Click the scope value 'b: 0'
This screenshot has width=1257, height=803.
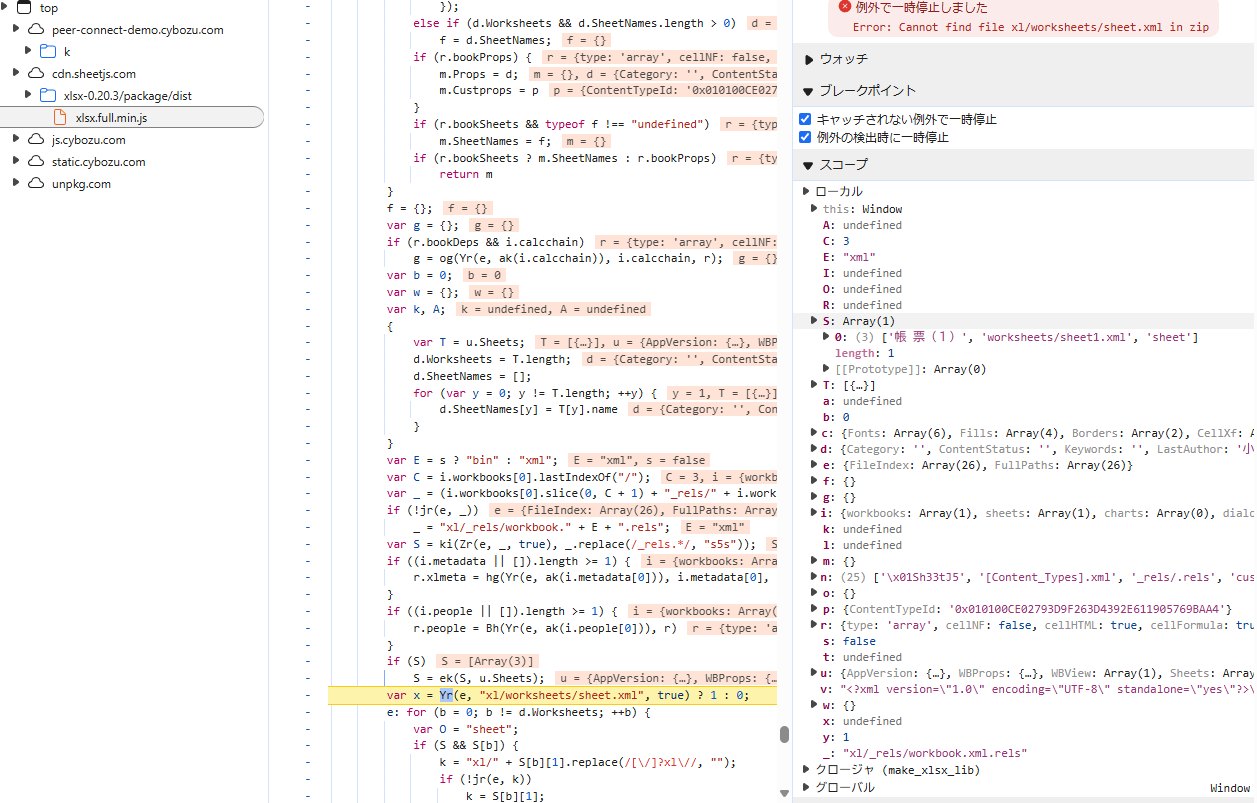(x=836, y=417)
